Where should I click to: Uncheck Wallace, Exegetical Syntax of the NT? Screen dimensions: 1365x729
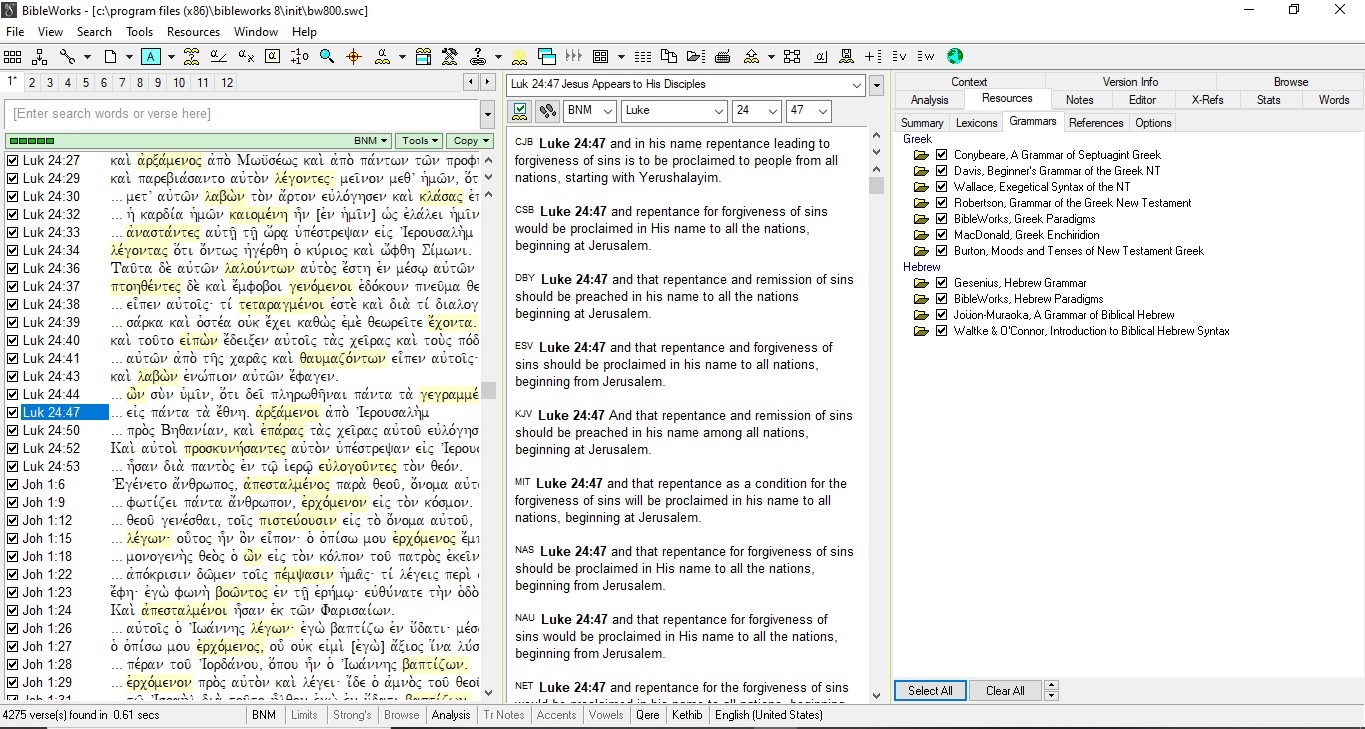pyautogui.click(x=941, y=187)
